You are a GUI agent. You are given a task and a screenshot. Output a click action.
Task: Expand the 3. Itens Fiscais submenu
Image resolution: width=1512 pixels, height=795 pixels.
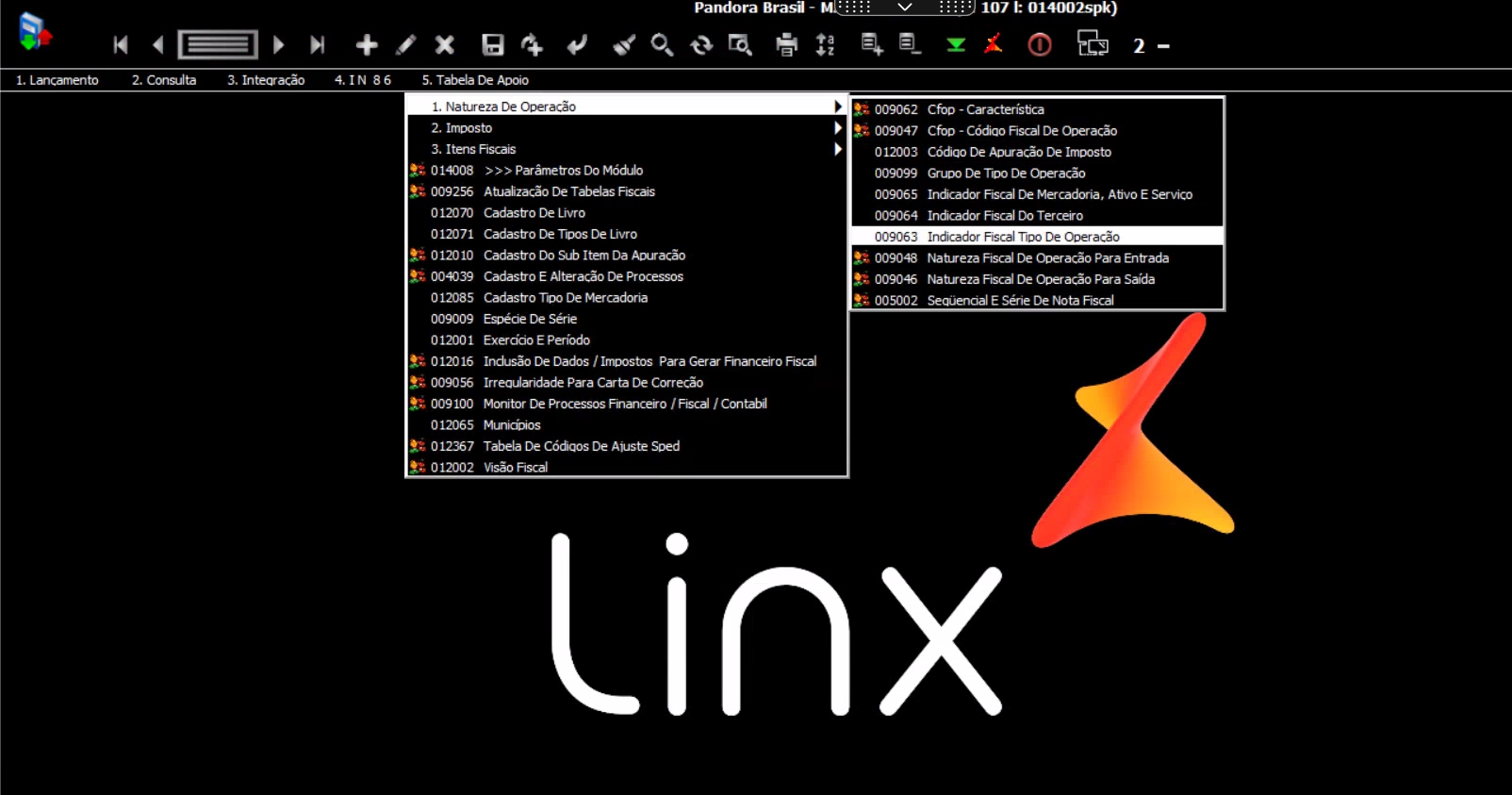click(627, 149)
